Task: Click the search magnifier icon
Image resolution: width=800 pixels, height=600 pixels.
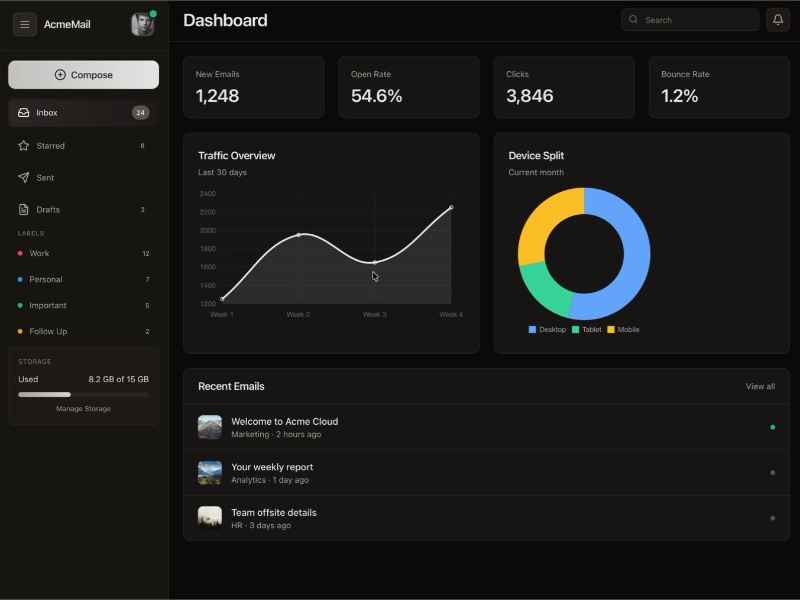Action: [633, 19]
